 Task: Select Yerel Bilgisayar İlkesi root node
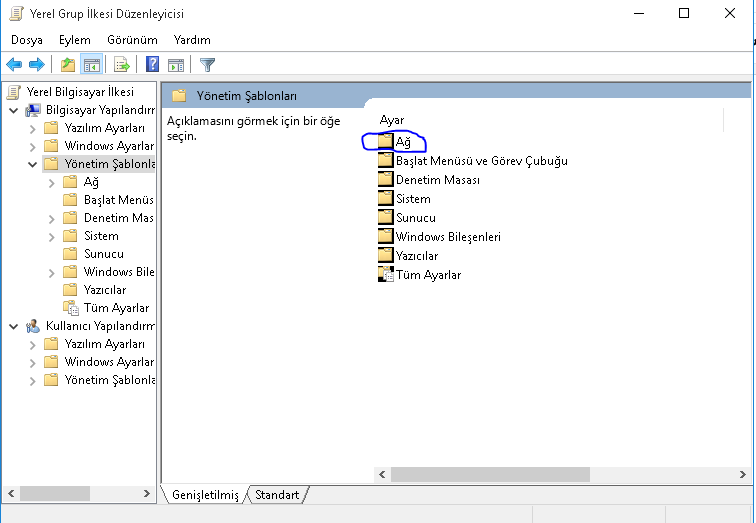click(x=80, y=92)
